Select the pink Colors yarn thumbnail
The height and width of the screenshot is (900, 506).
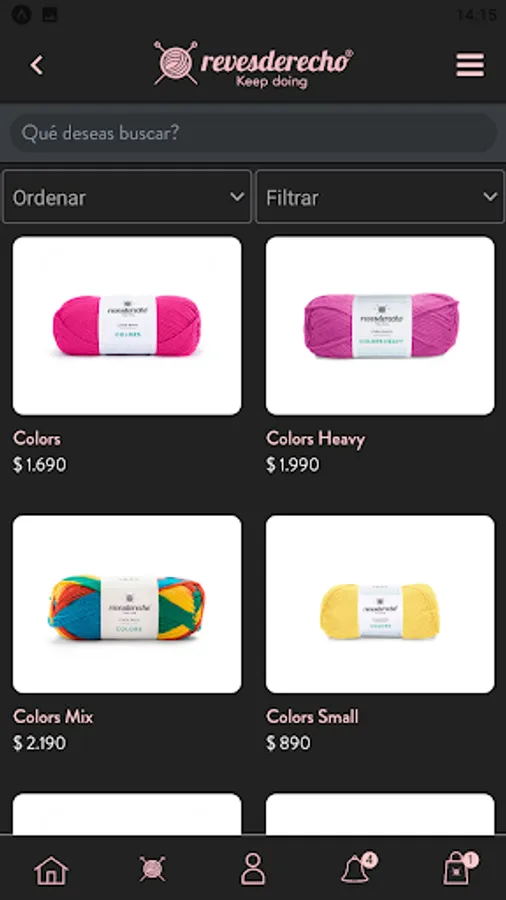[127, 326]
